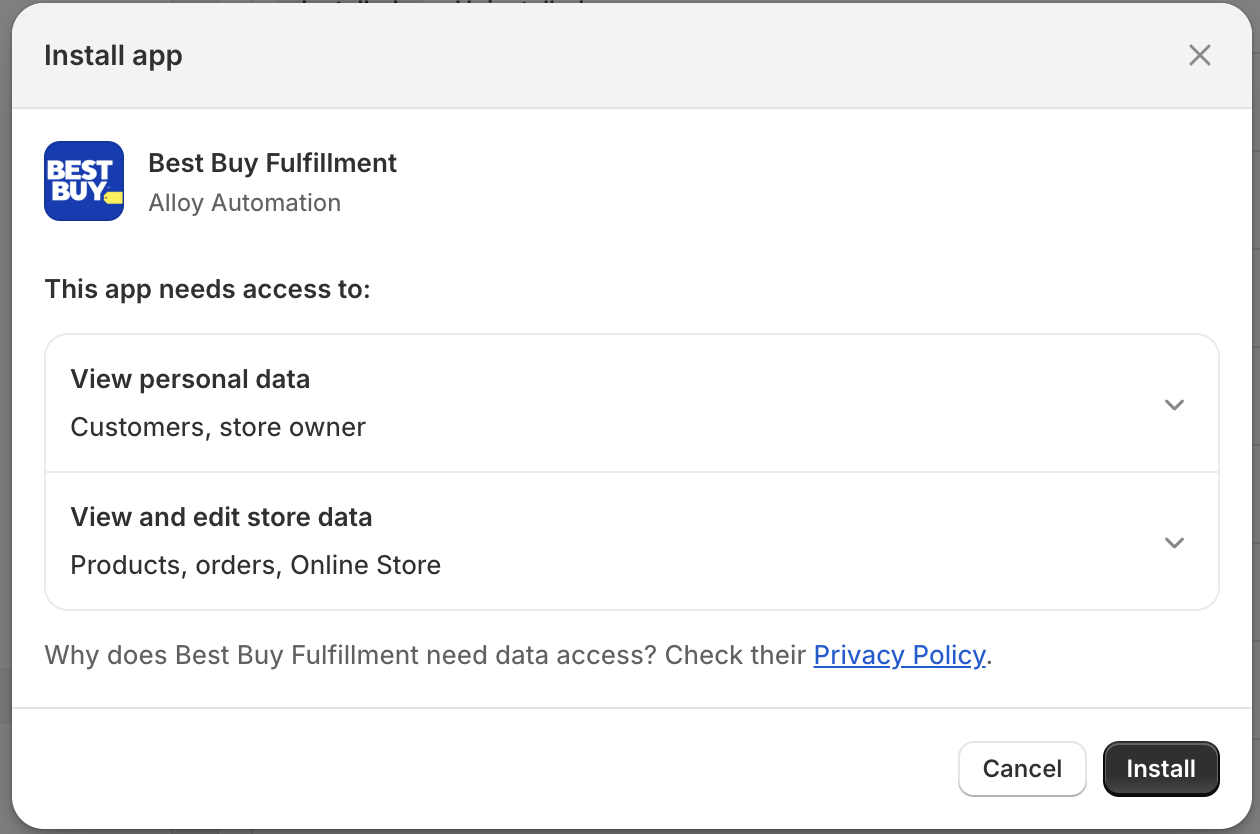Click "This app needs access to:" heading
This screenshot has width=1260, height=834.
[207, 290]
